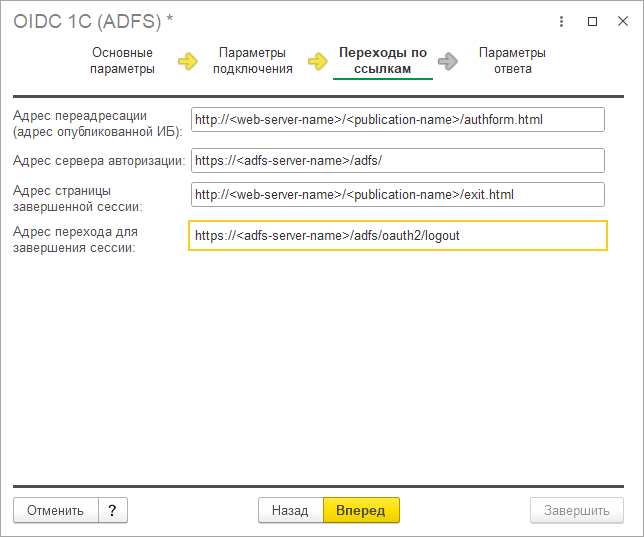Click the gray arrow before Параметры ответа
644x537 pixels.
coord(448,62)
